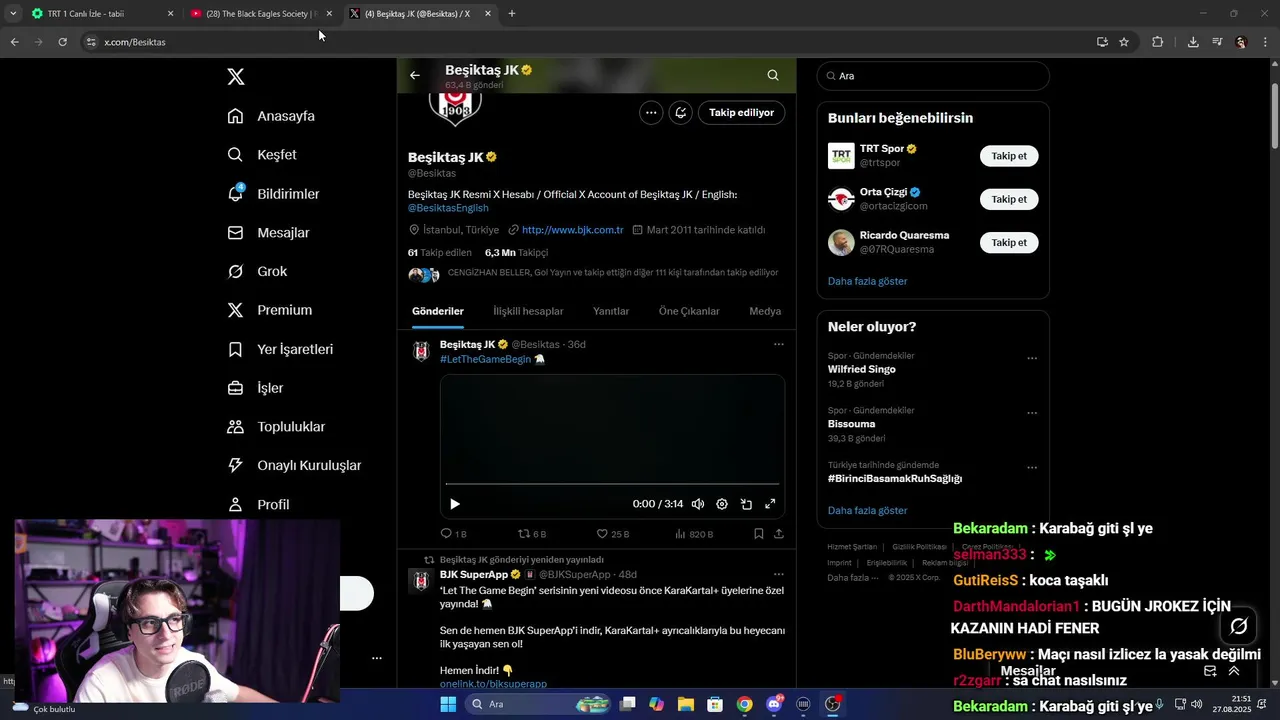Mute the video volume
The height and width of the screenshot is (720, 1280).
(698, 504)
